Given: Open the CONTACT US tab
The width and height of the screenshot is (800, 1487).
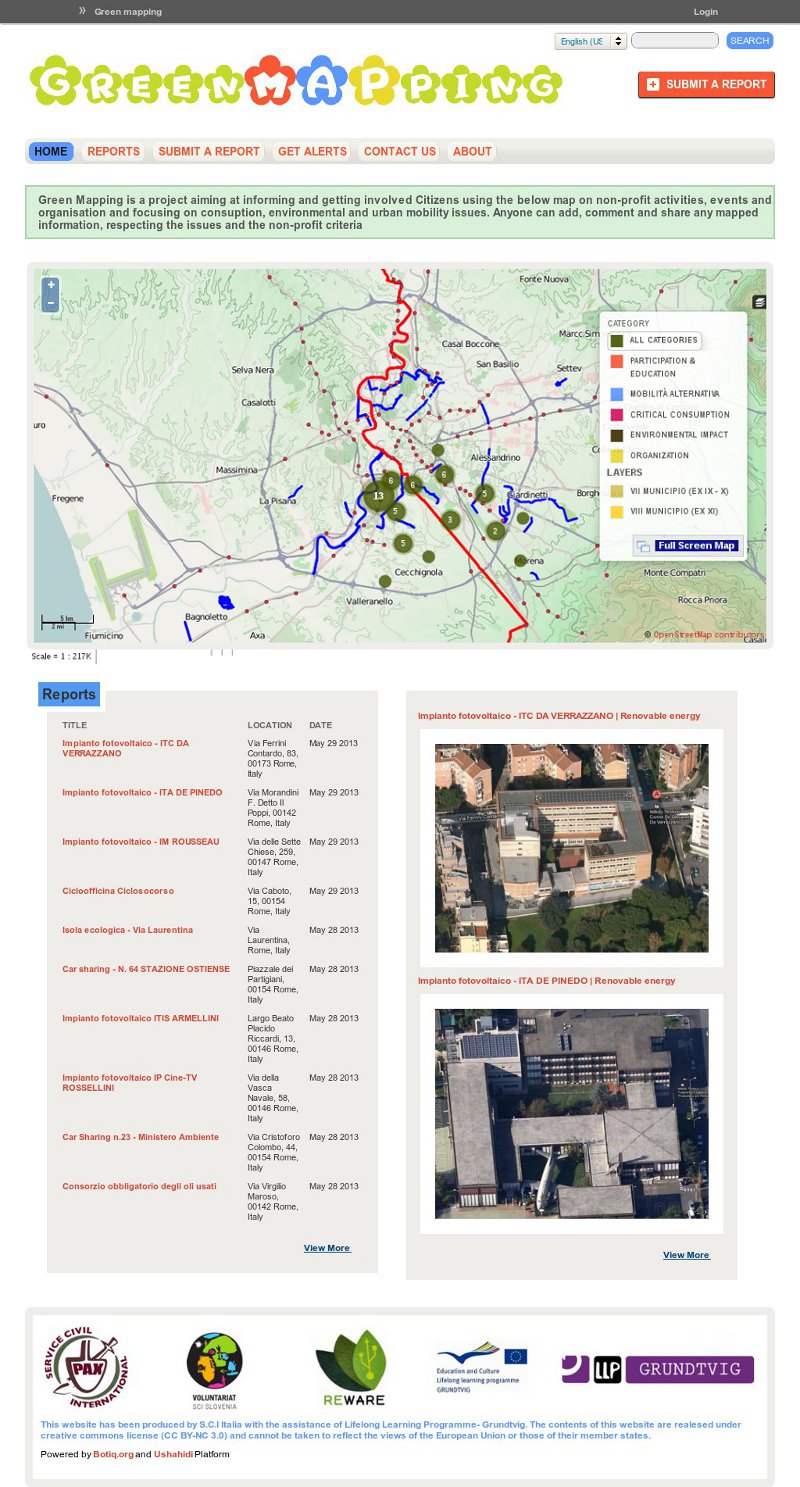Looking at the screenshot, I should point(400,152).
